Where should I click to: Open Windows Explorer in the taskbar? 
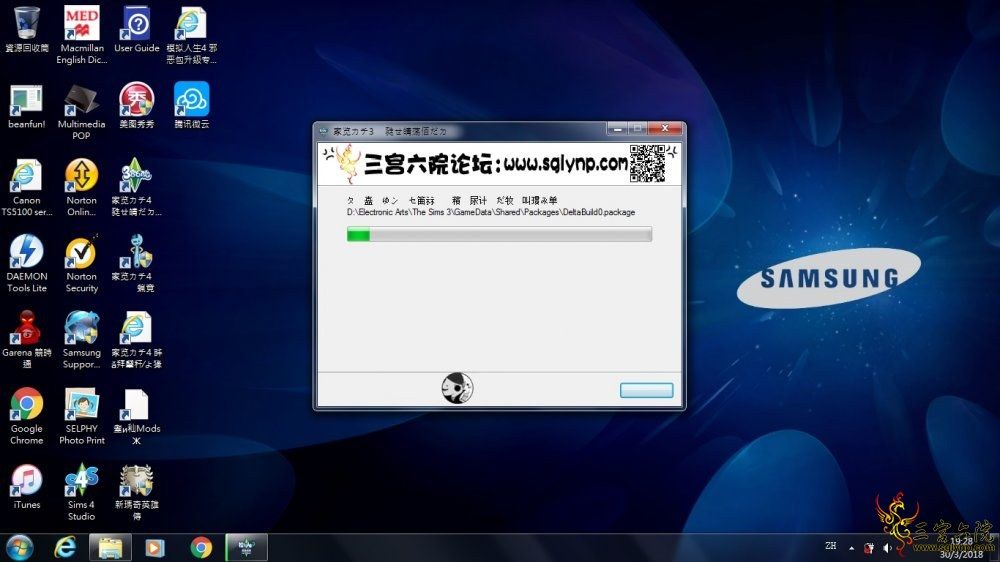(x=110, y=547)
